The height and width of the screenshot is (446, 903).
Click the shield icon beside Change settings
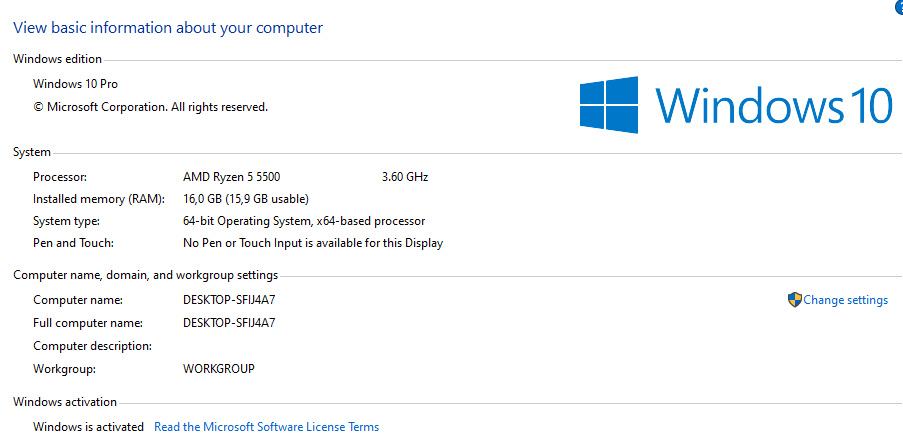point(795,299)
